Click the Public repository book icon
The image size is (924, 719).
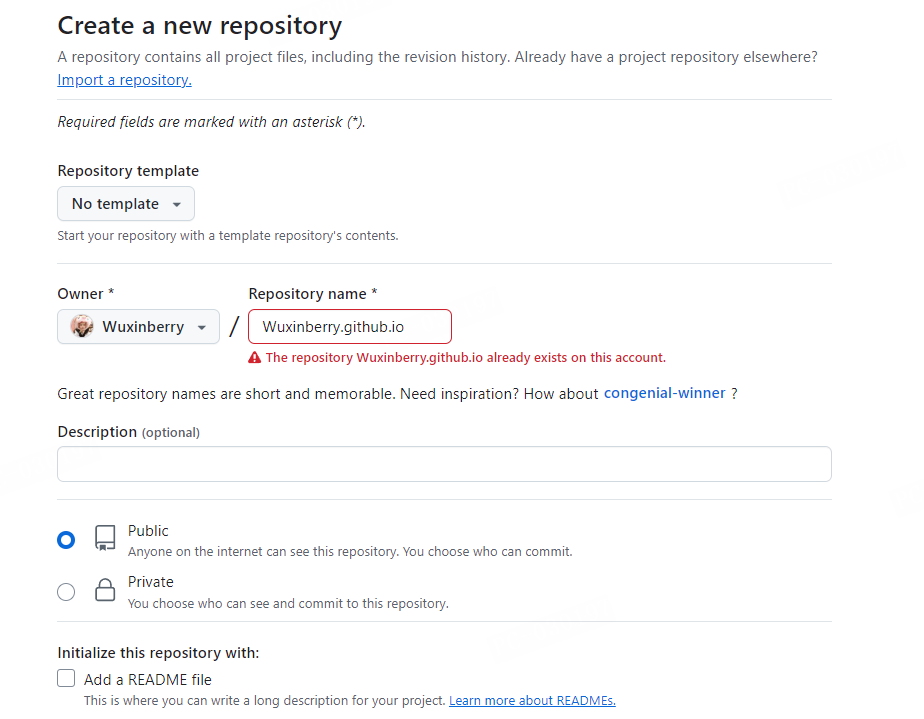(x=105, y=539)
